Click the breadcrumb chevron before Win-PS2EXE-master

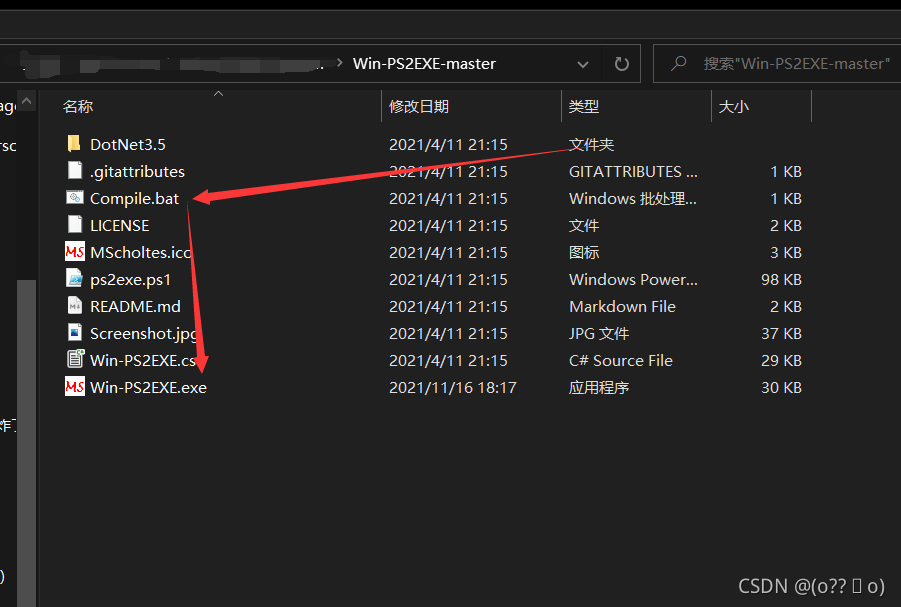point(340,63)
